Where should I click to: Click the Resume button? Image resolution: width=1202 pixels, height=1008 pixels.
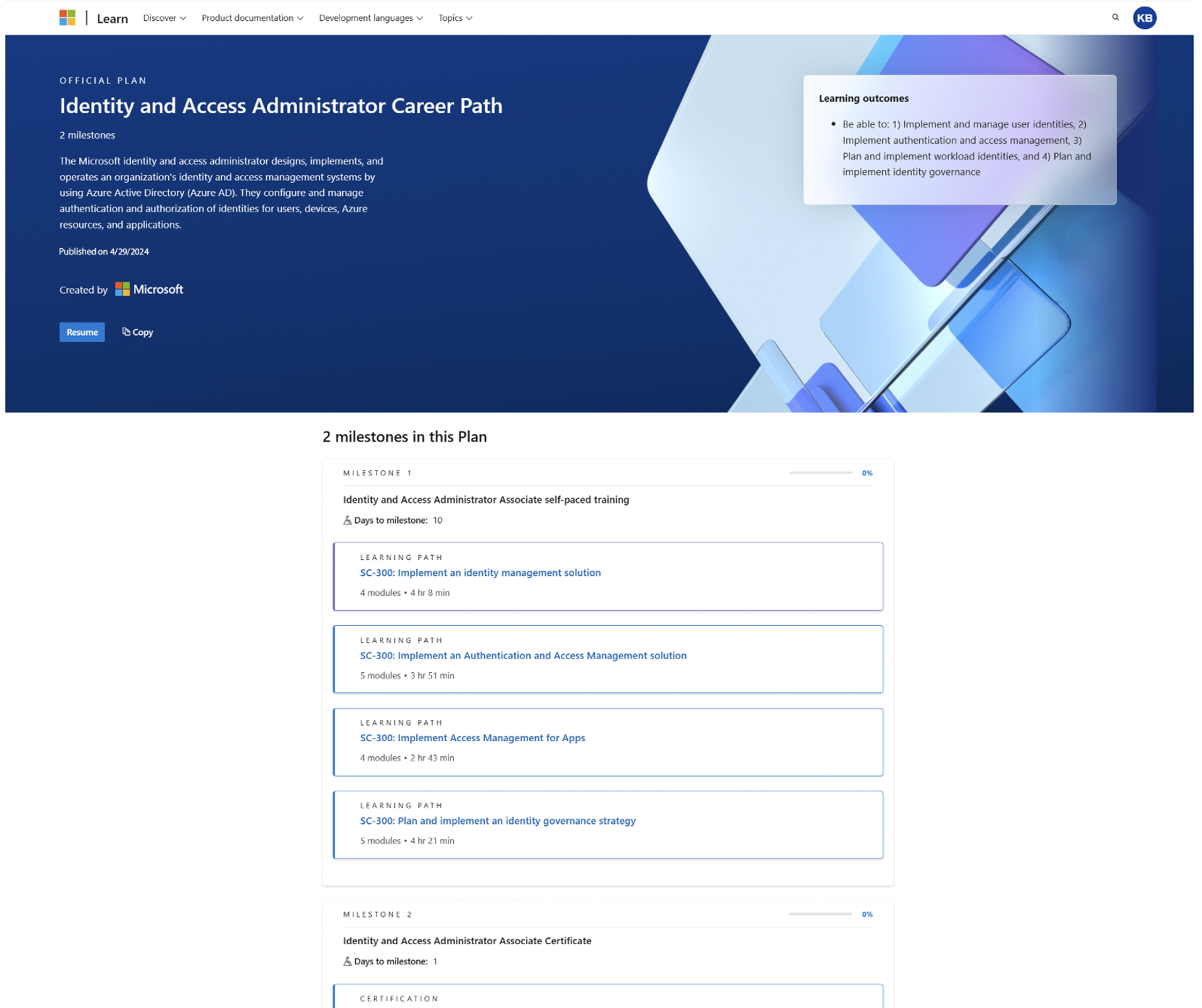click(82, 332)
